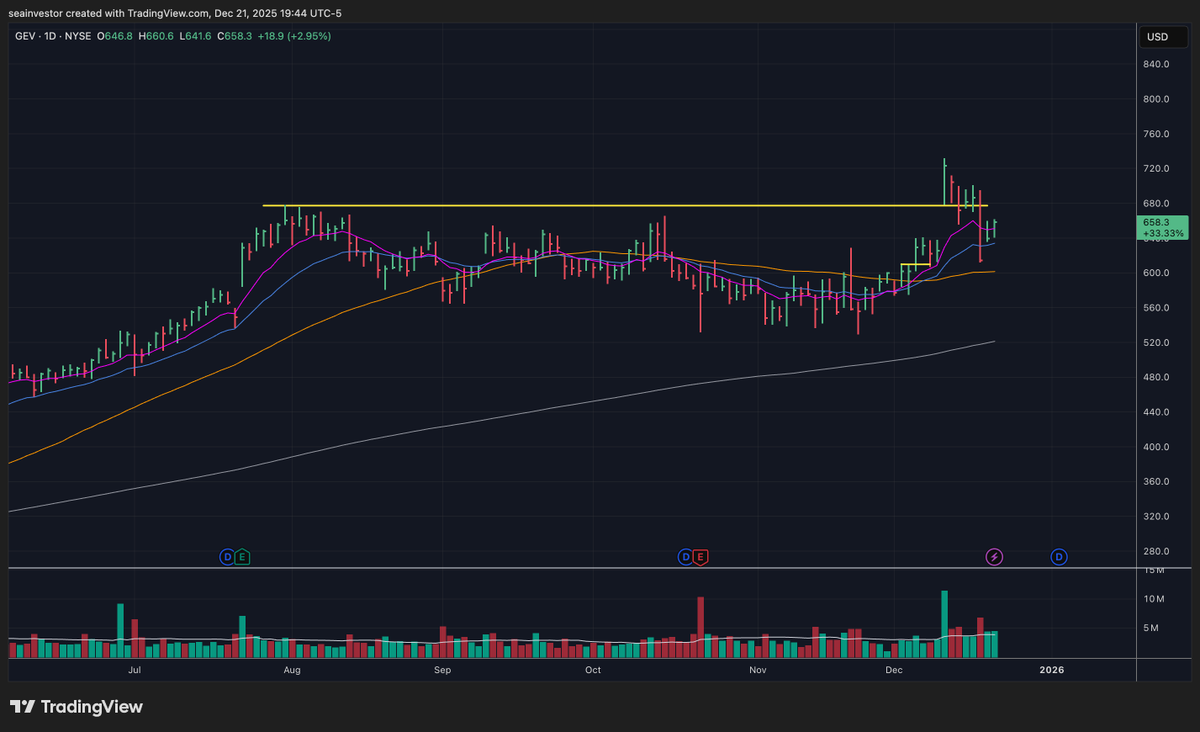
Task: Click the high value H660.6
Action: point(157,36)
